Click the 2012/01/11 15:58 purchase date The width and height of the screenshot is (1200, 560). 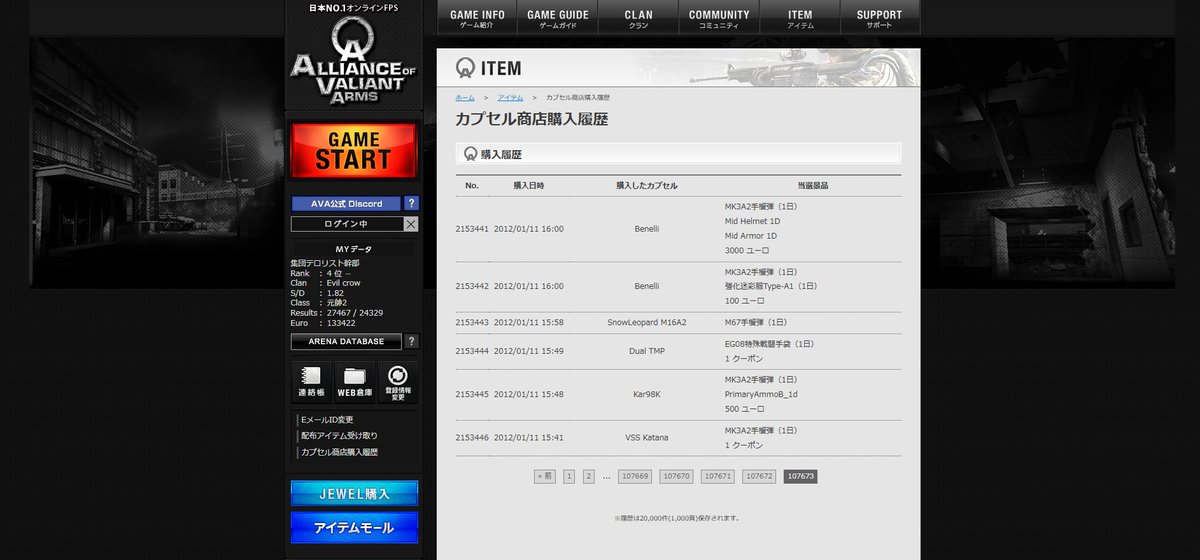point(529,322)
